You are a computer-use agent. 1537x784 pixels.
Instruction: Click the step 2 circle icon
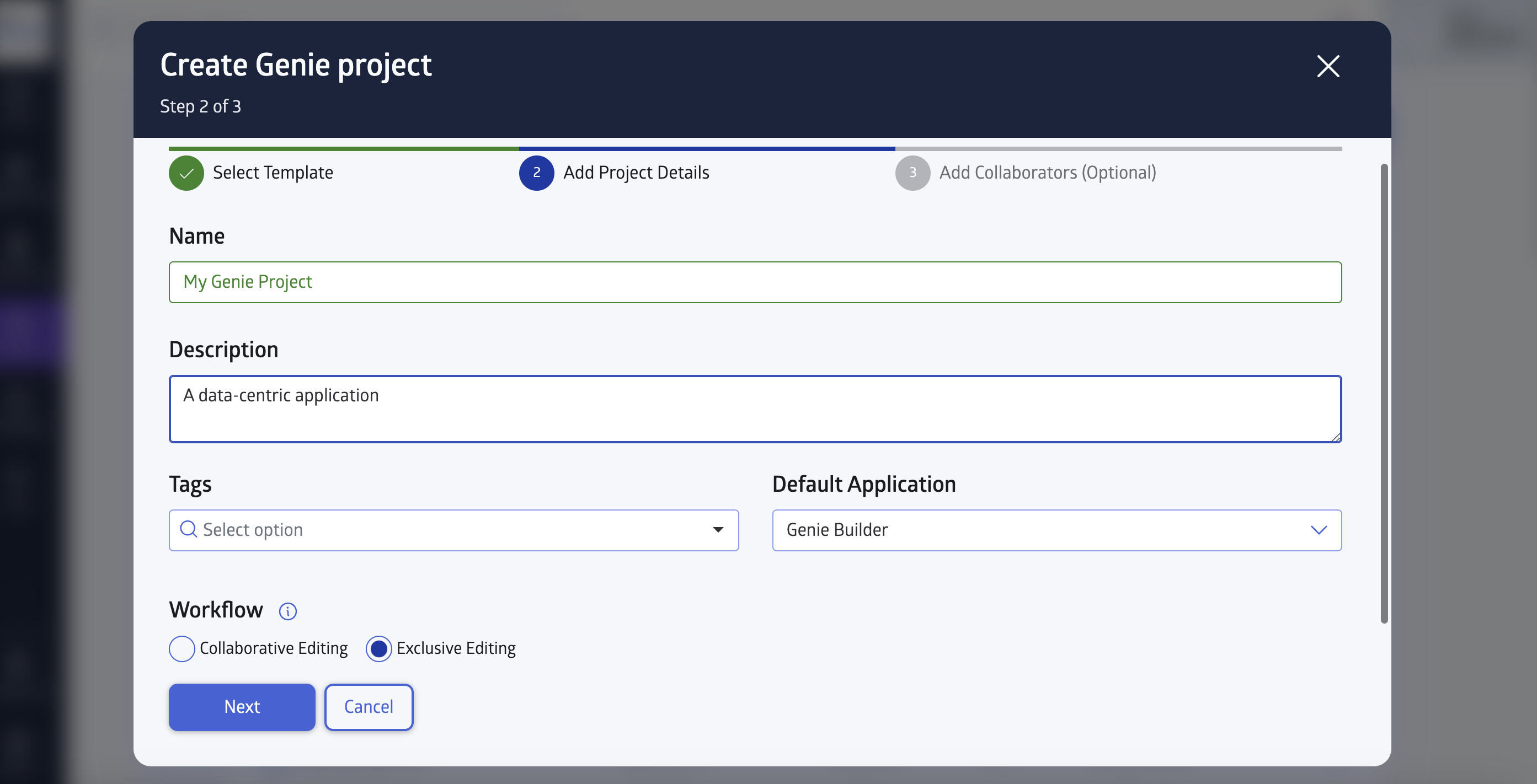536,173
